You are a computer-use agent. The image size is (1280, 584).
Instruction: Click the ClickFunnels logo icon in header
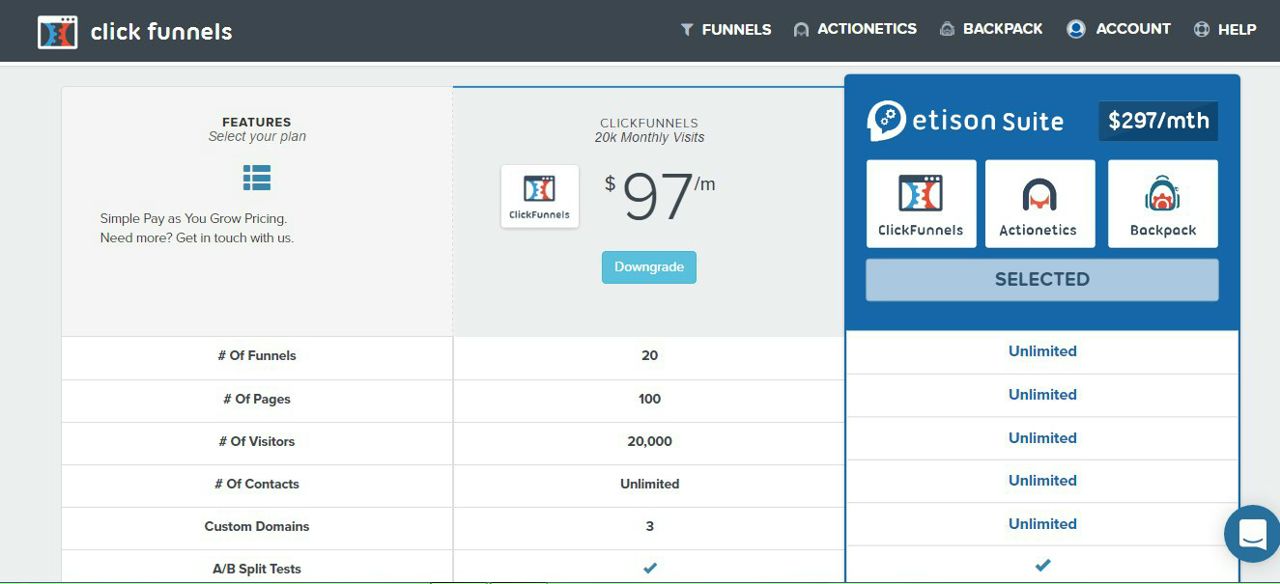(x=57, y=32)
